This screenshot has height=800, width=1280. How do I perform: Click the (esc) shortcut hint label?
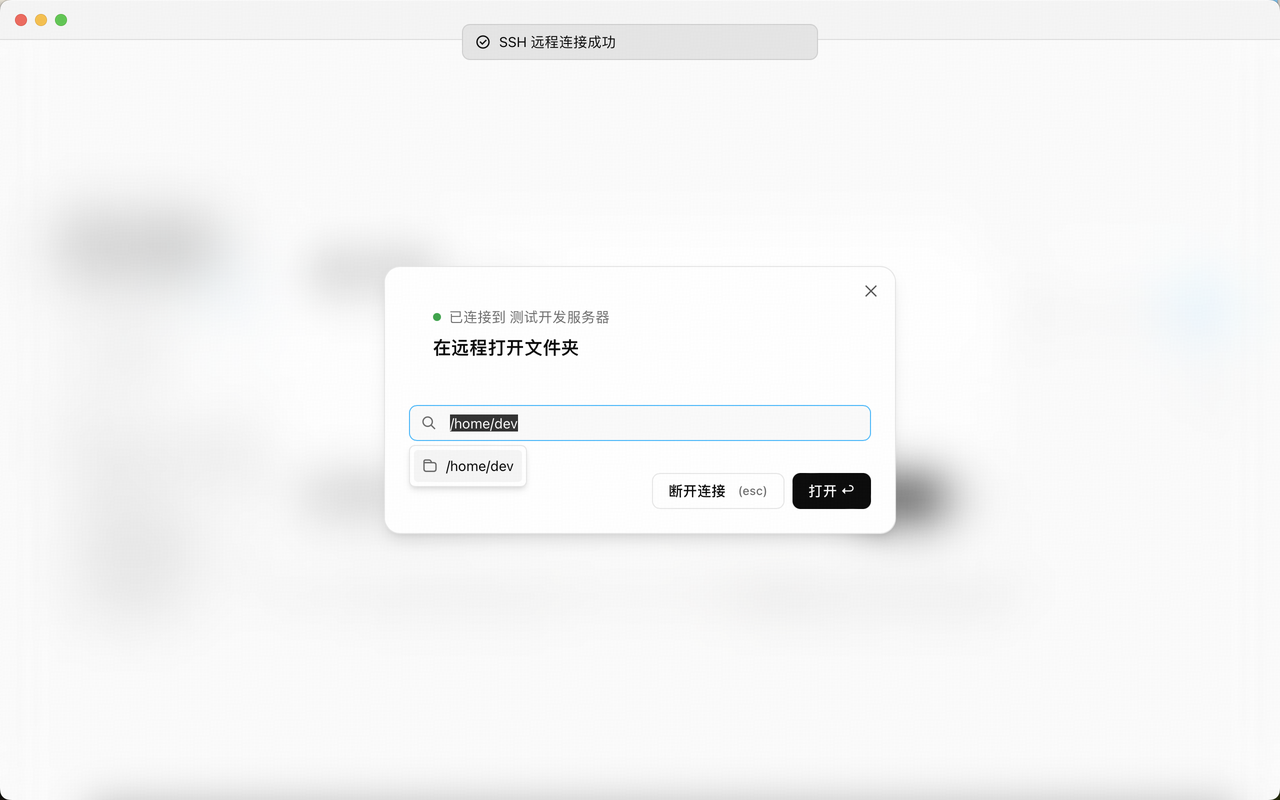(752, 491)
